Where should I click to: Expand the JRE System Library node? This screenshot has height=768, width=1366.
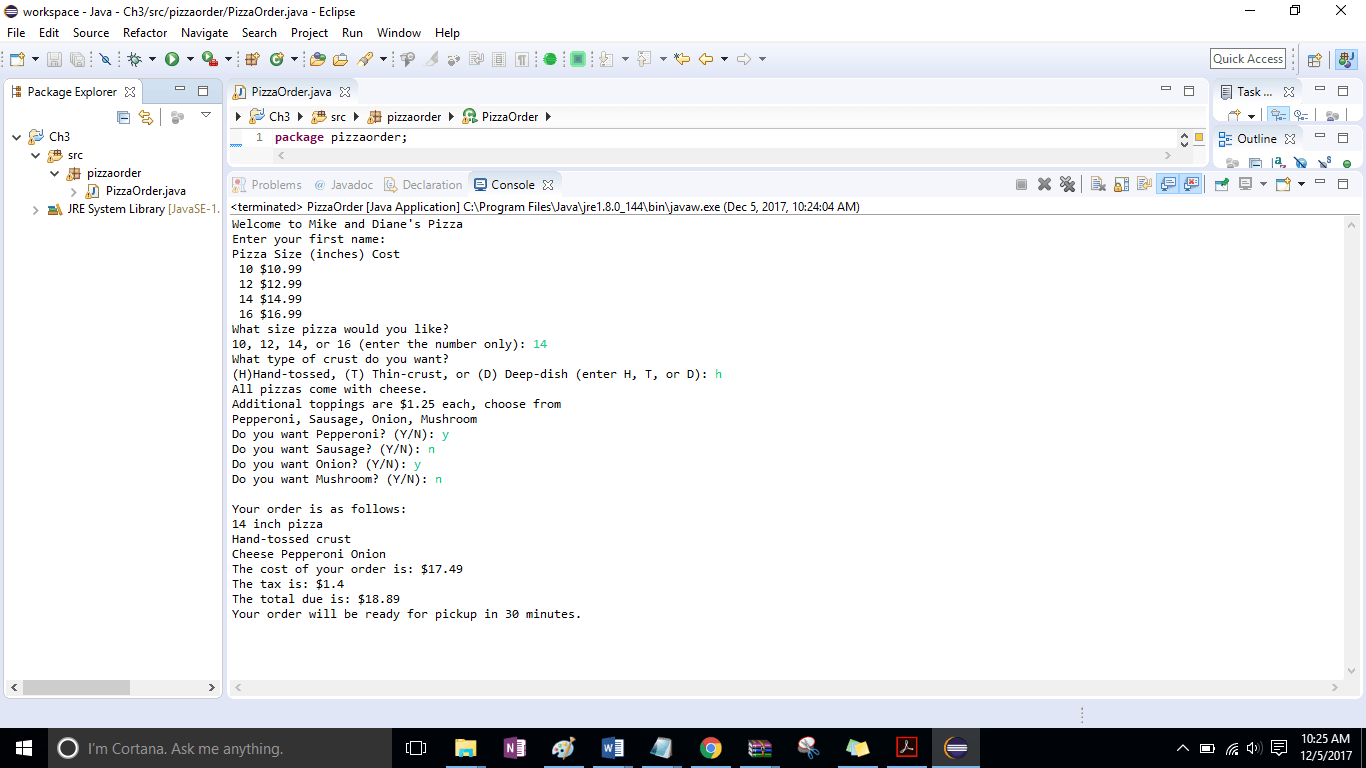pyautogui.click(x=36, y=210)
